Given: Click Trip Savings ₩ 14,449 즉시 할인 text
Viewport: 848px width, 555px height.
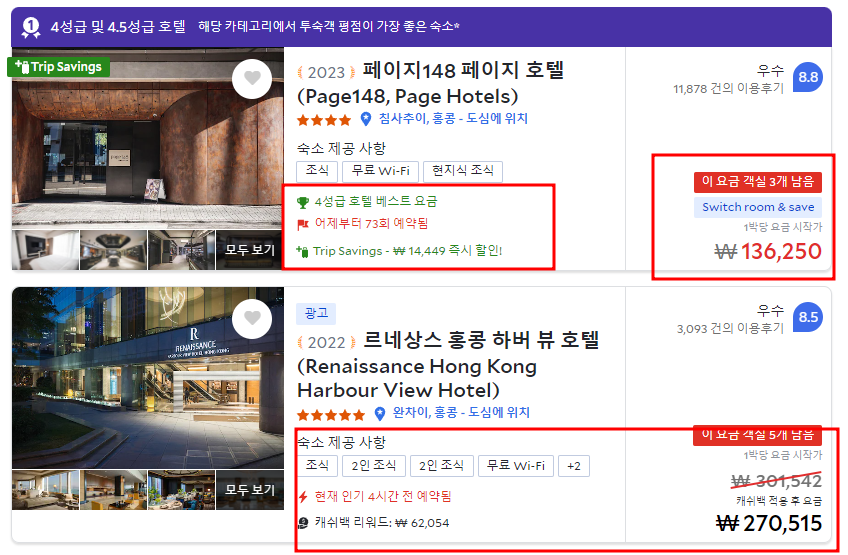Looking at the screenshot, I should [408, 251].
